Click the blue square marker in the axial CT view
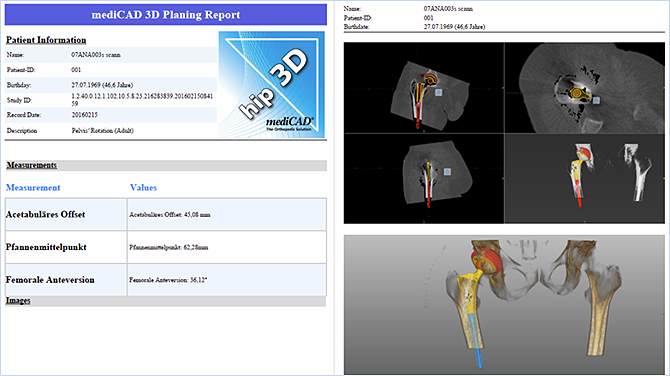Viewport: 670px width, 376px height. click(596, 100)
